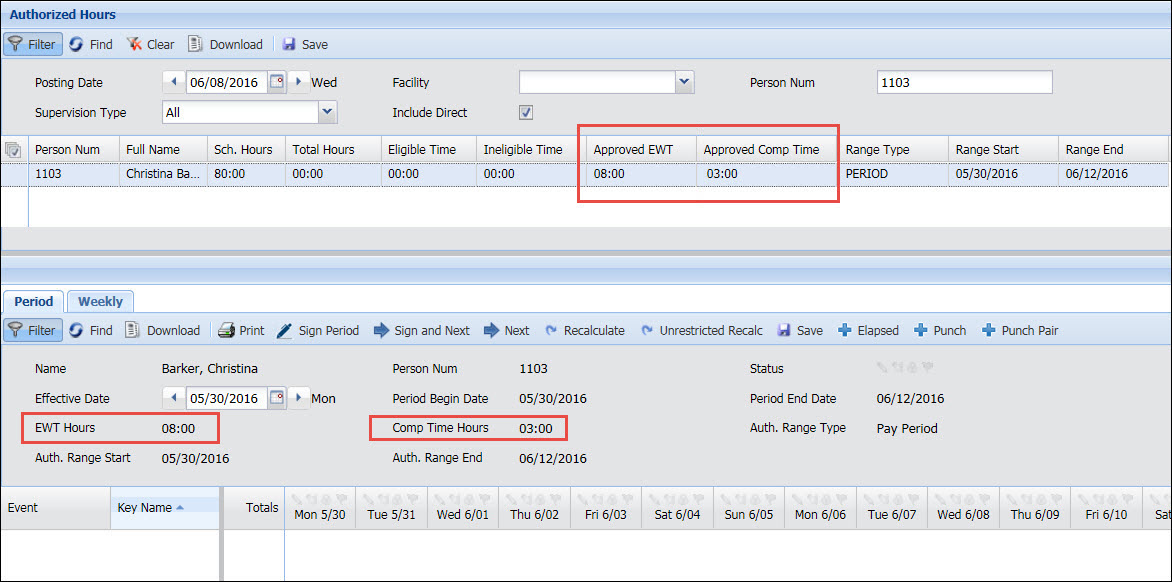Click the Person Num input field
Screen dimensions: 1172x582
964,82
